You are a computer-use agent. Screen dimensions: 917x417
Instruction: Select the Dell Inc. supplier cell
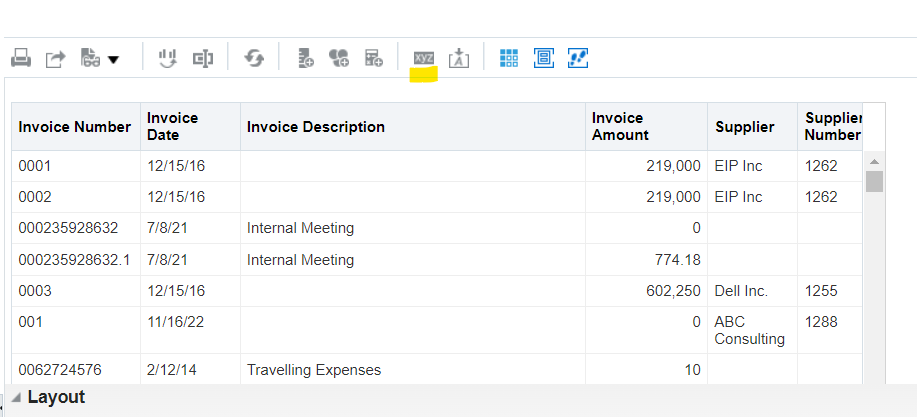click(x=741, y=291)
